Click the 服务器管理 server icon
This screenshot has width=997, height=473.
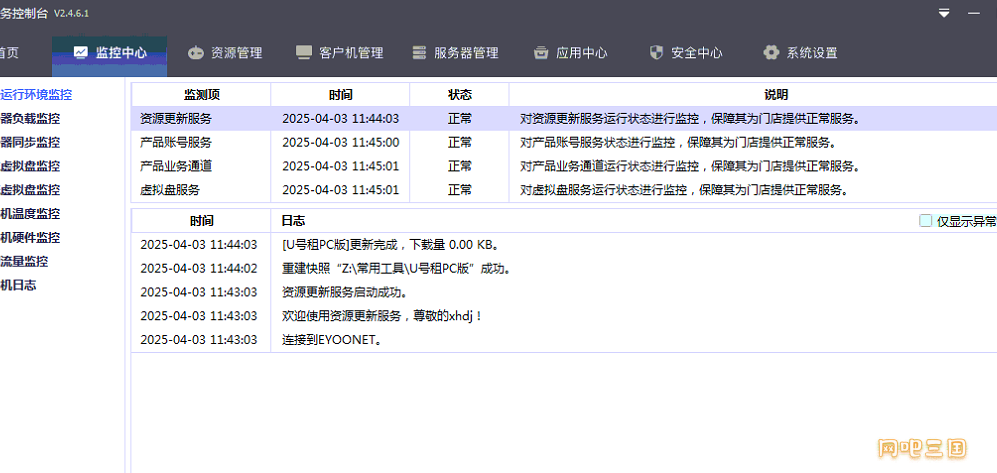pos(418,53)
